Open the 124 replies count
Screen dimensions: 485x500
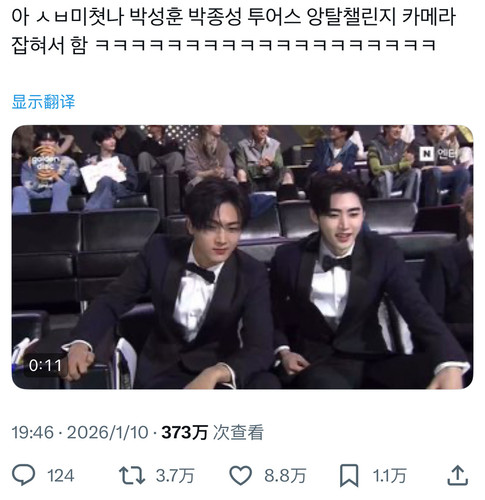(60, 476)
